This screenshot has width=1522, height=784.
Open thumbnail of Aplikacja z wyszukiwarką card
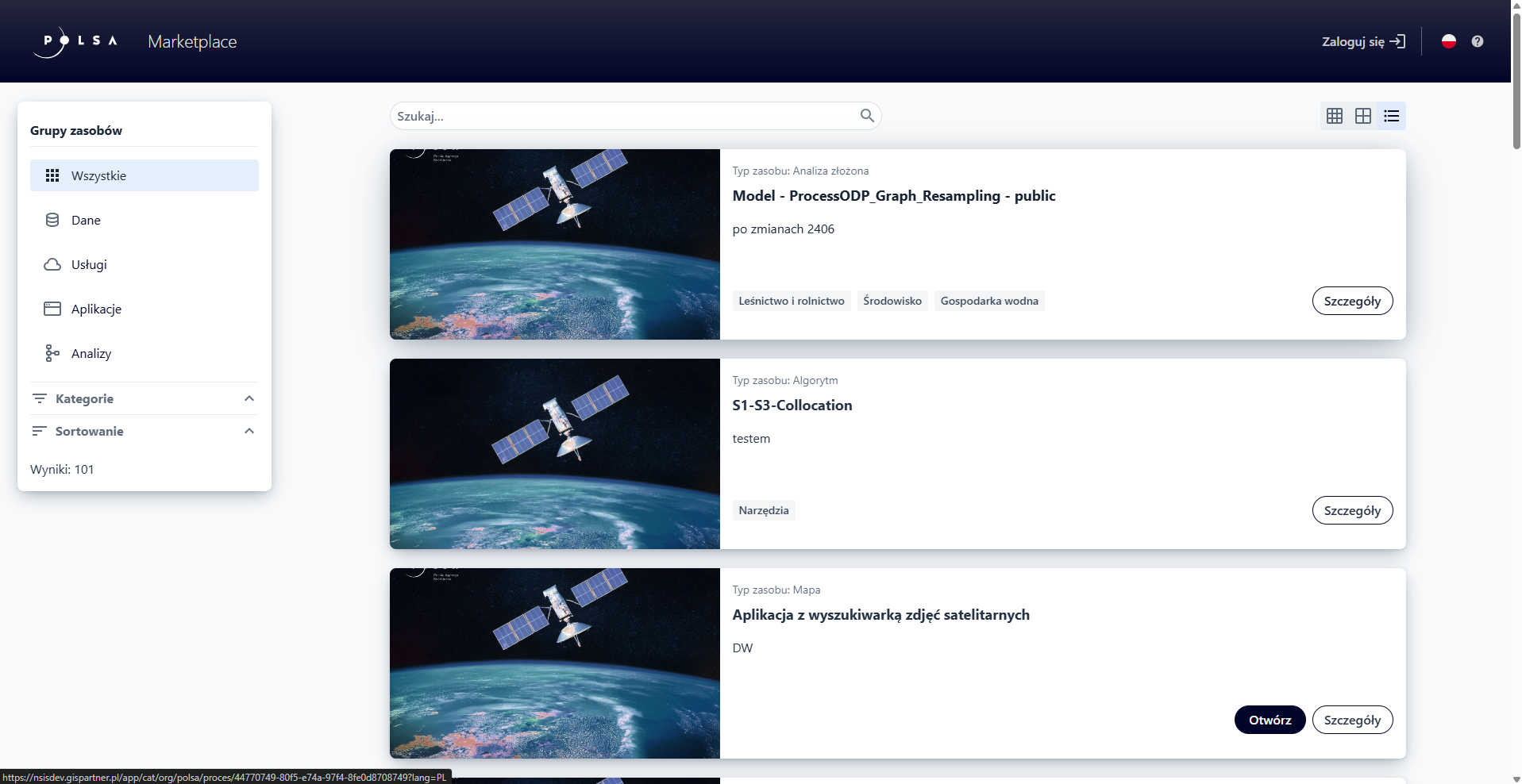click(x=555, y=663)
